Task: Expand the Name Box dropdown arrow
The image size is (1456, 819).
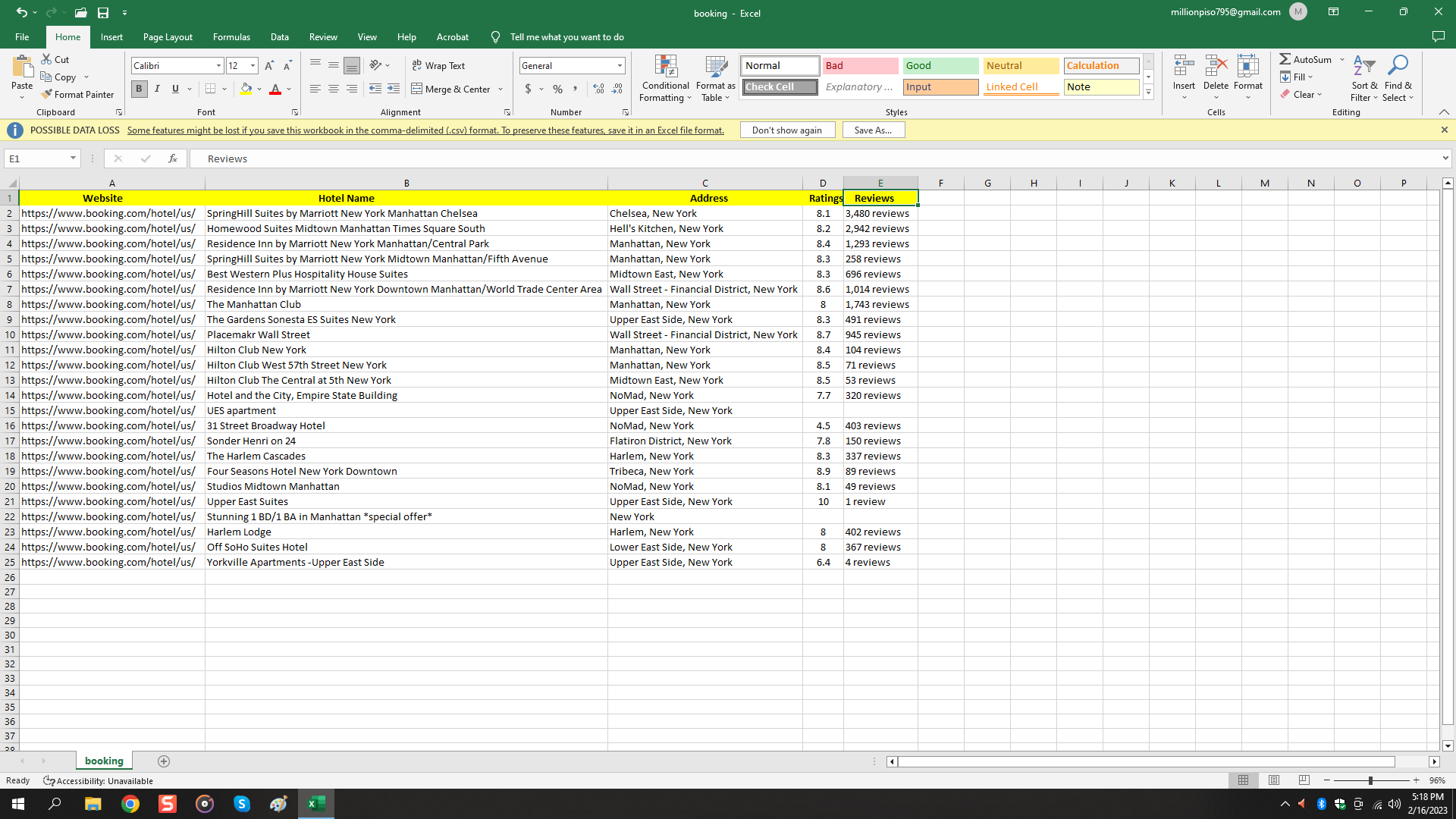Action: 73,158
